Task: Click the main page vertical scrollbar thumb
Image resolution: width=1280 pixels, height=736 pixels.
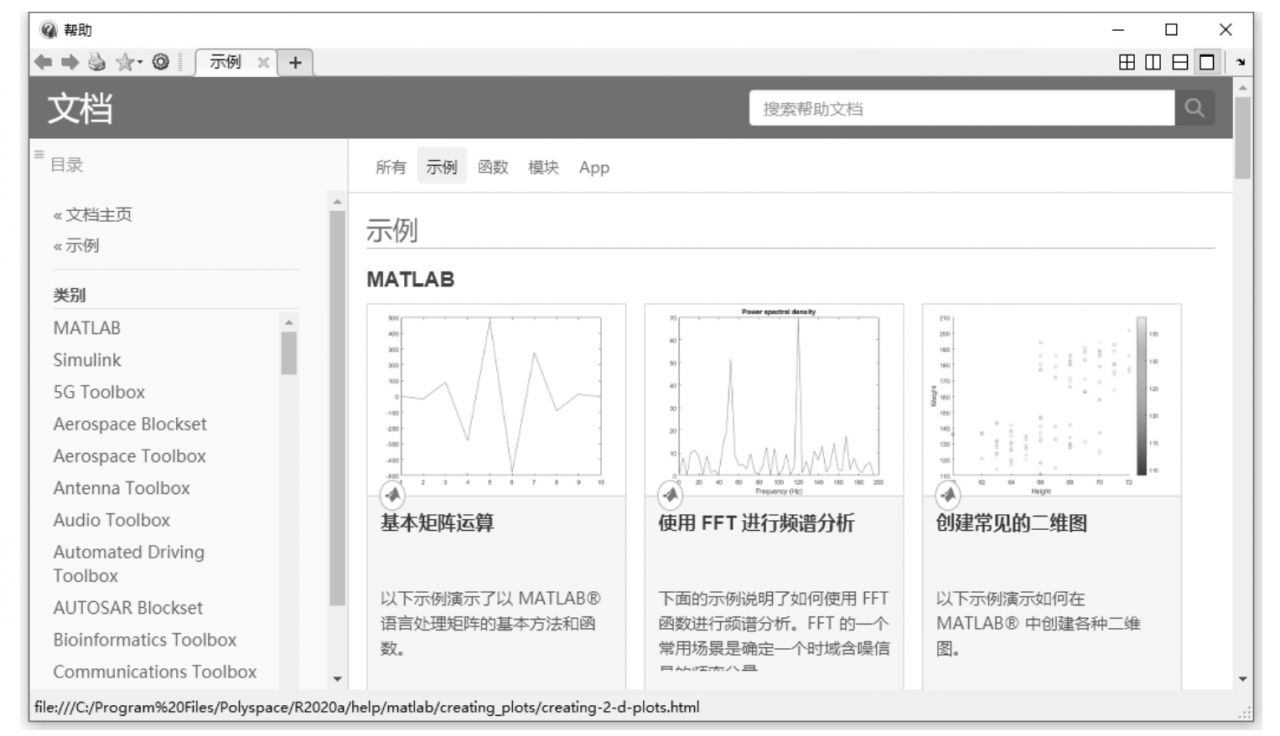Action: pos(1243,136)
